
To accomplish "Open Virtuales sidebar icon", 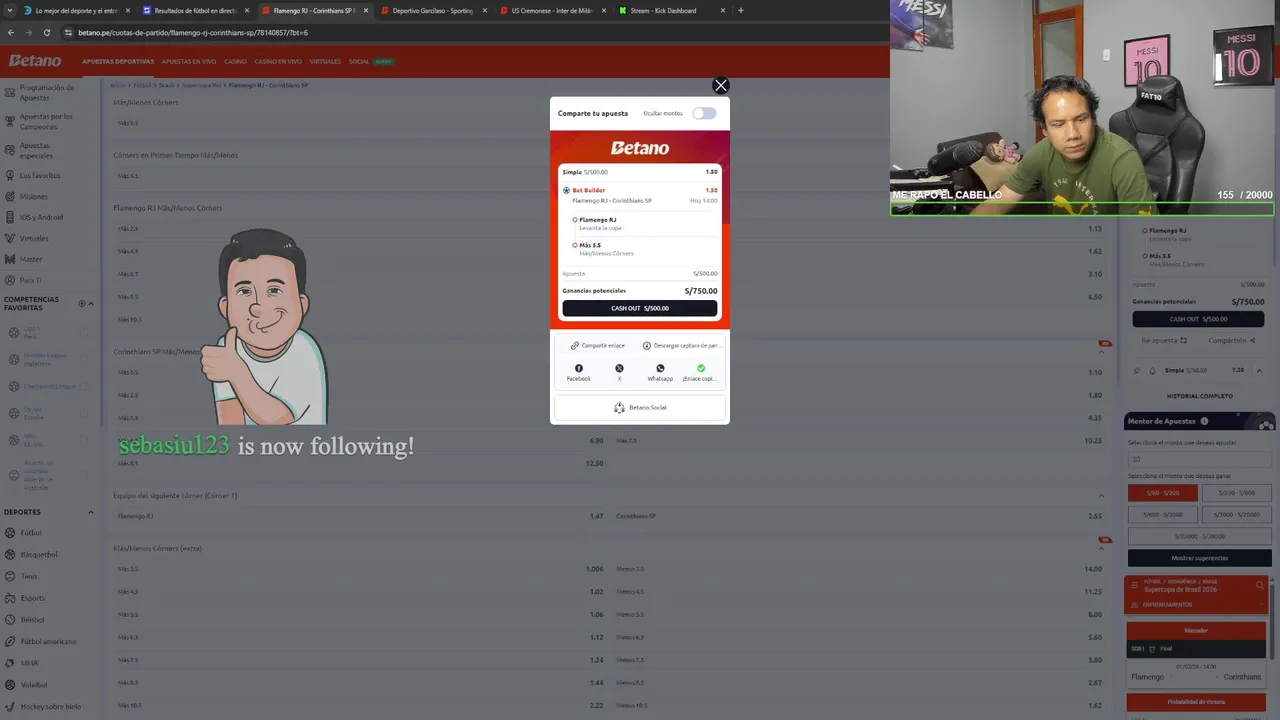I will (9, 239).
